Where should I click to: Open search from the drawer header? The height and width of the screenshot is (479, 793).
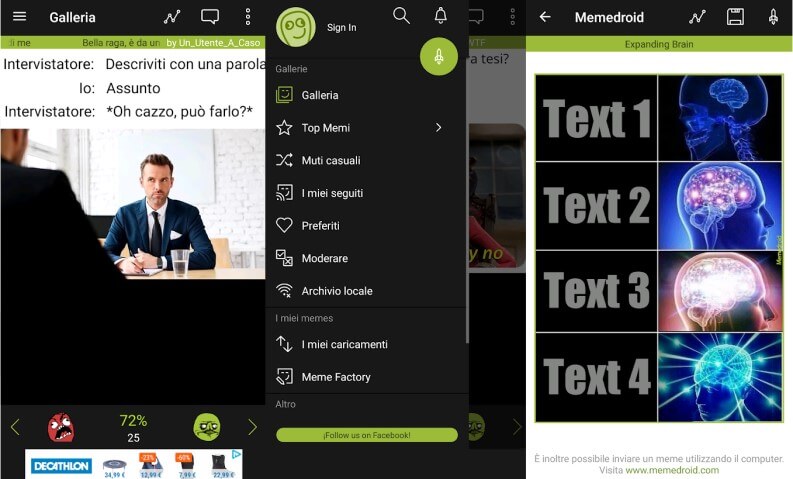pos(401,16)
